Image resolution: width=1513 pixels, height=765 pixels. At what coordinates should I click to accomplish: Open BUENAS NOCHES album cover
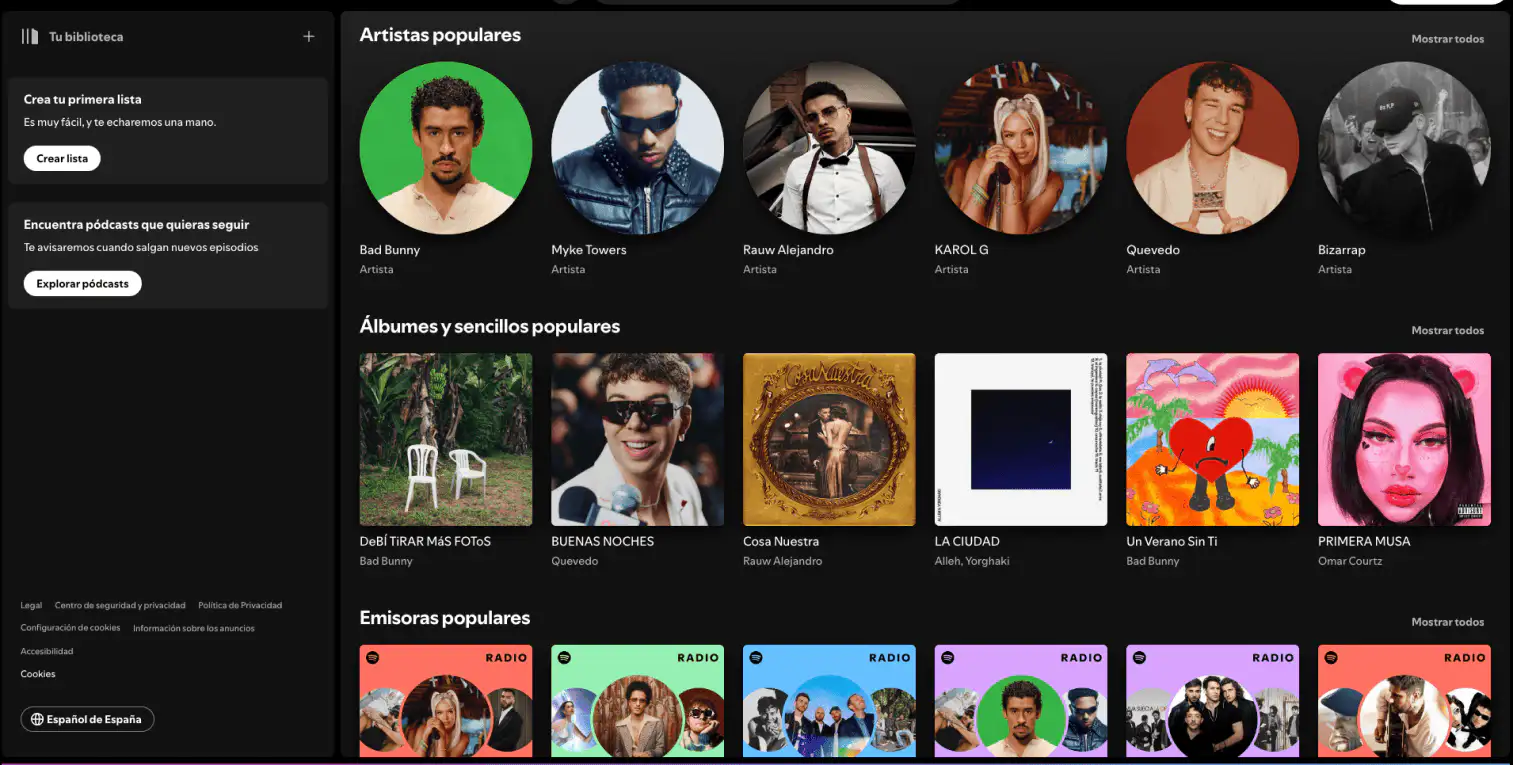[638, 439]
